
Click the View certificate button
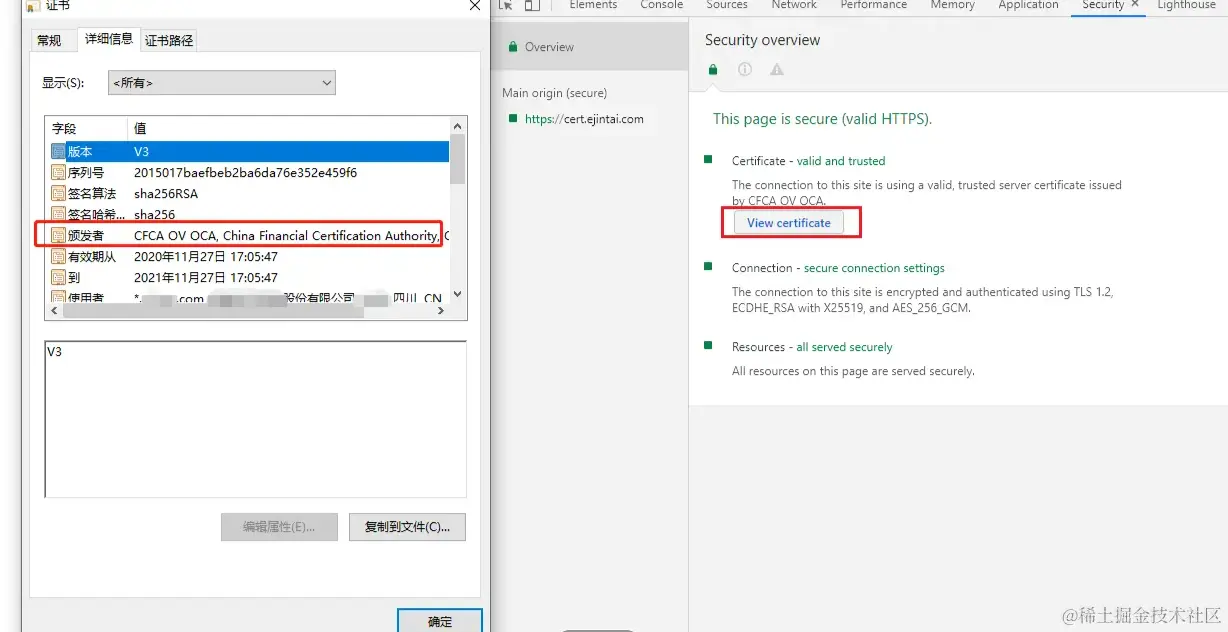click(x=789, y=222)
